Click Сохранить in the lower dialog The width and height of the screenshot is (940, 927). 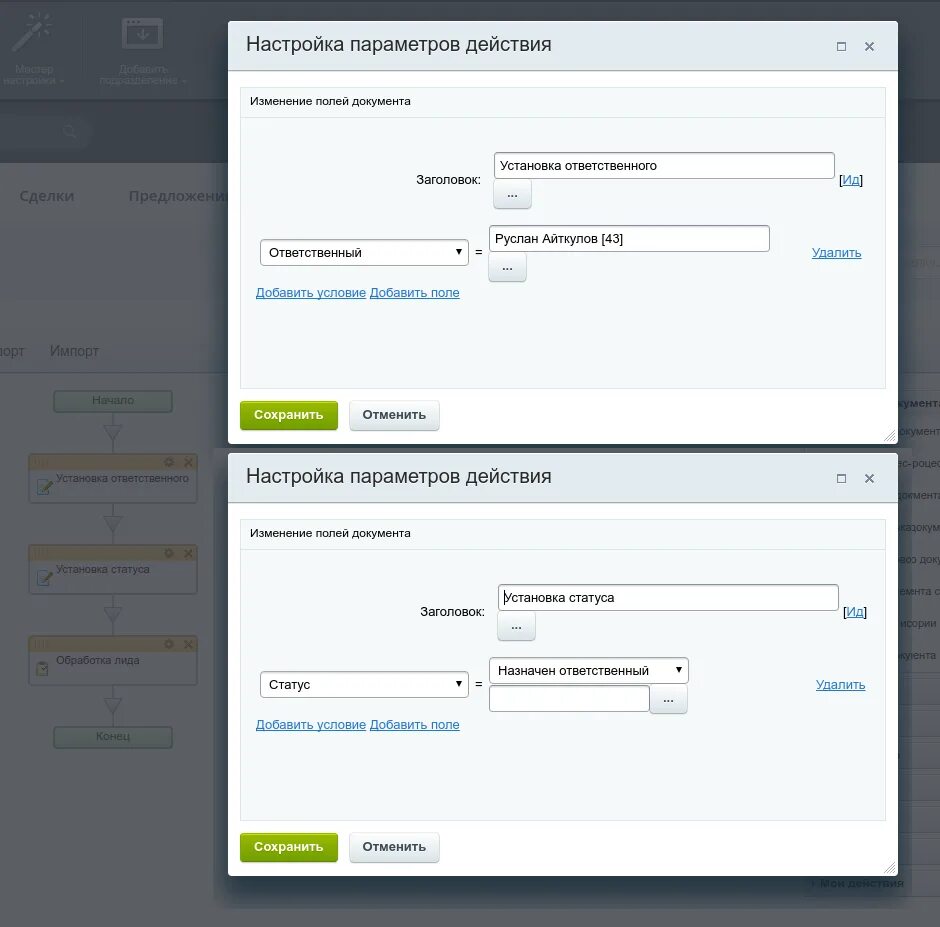point(288,847)
